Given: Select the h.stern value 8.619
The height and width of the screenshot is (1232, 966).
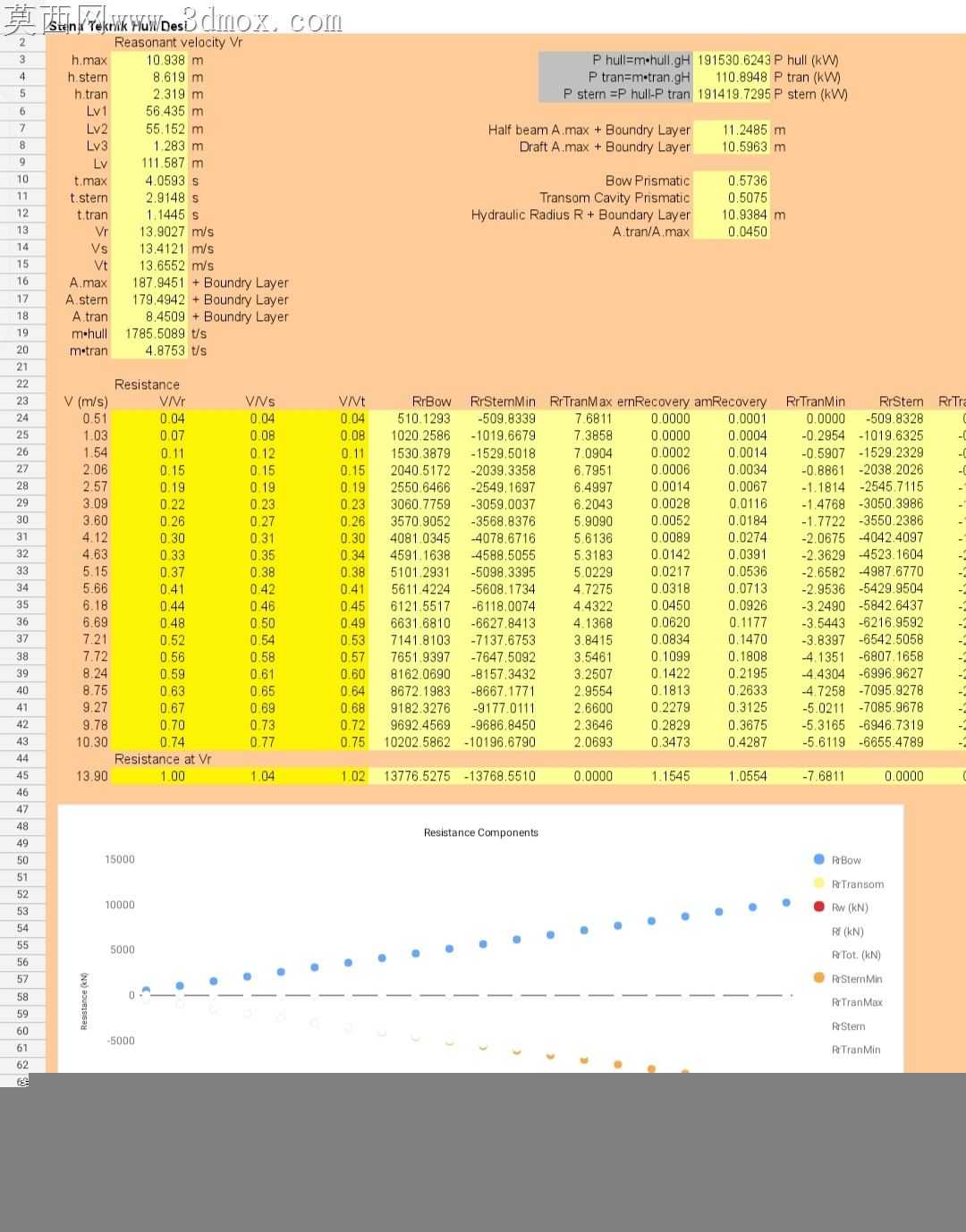Looking at the screenshot, I should [x=168, y=77].
